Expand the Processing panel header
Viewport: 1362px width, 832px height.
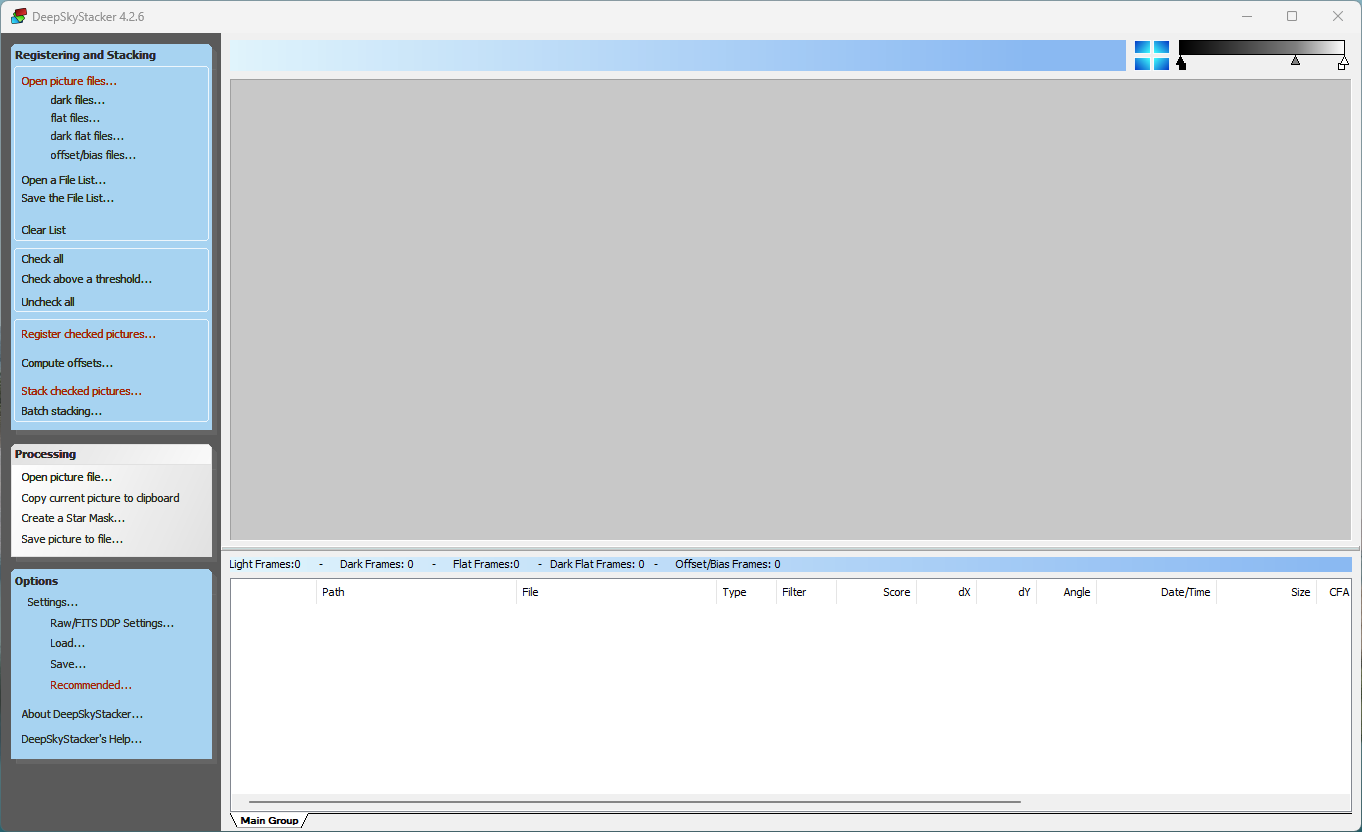tap(111, 454)
